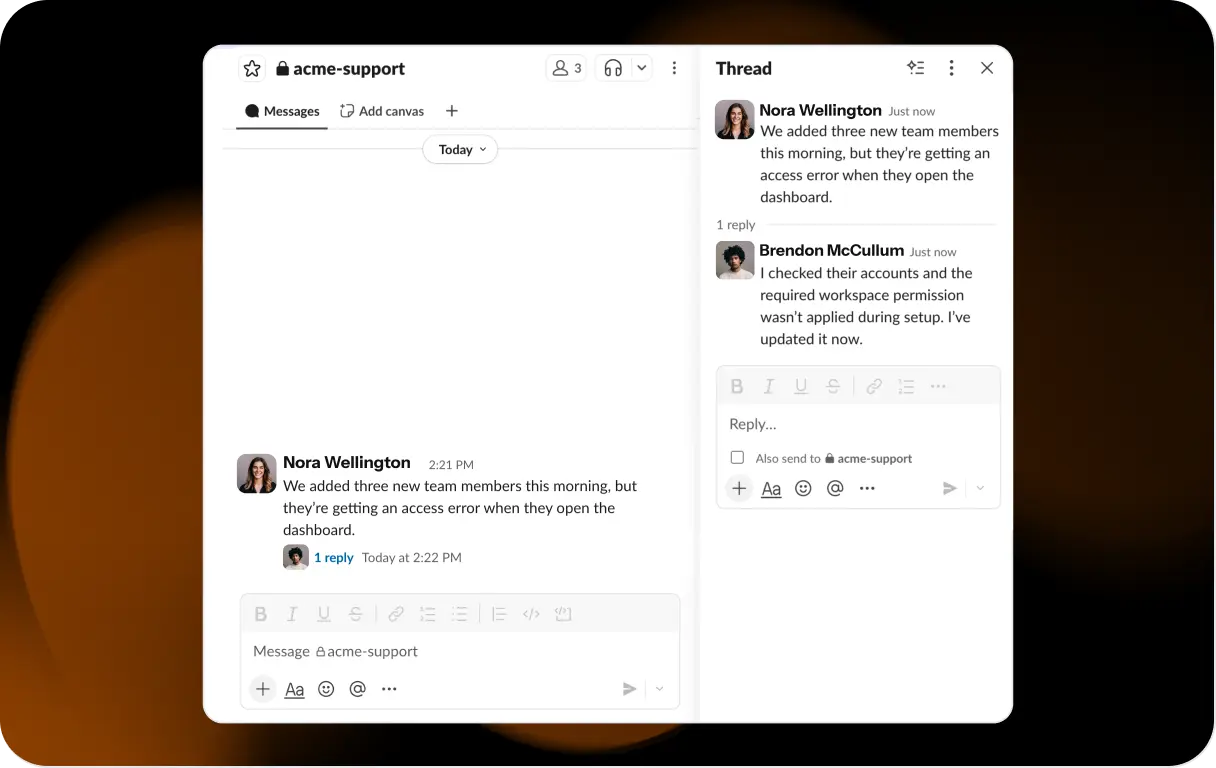Open channel more actions menu
The height and width of the screenshot is (768, 1216).
[674, 68]
